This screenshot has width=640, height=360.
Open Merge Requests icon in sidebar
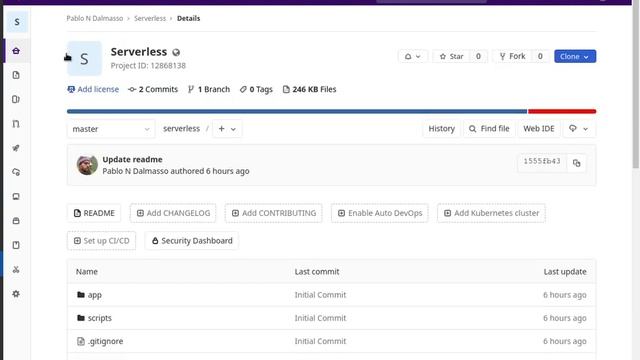click(16, 124)
